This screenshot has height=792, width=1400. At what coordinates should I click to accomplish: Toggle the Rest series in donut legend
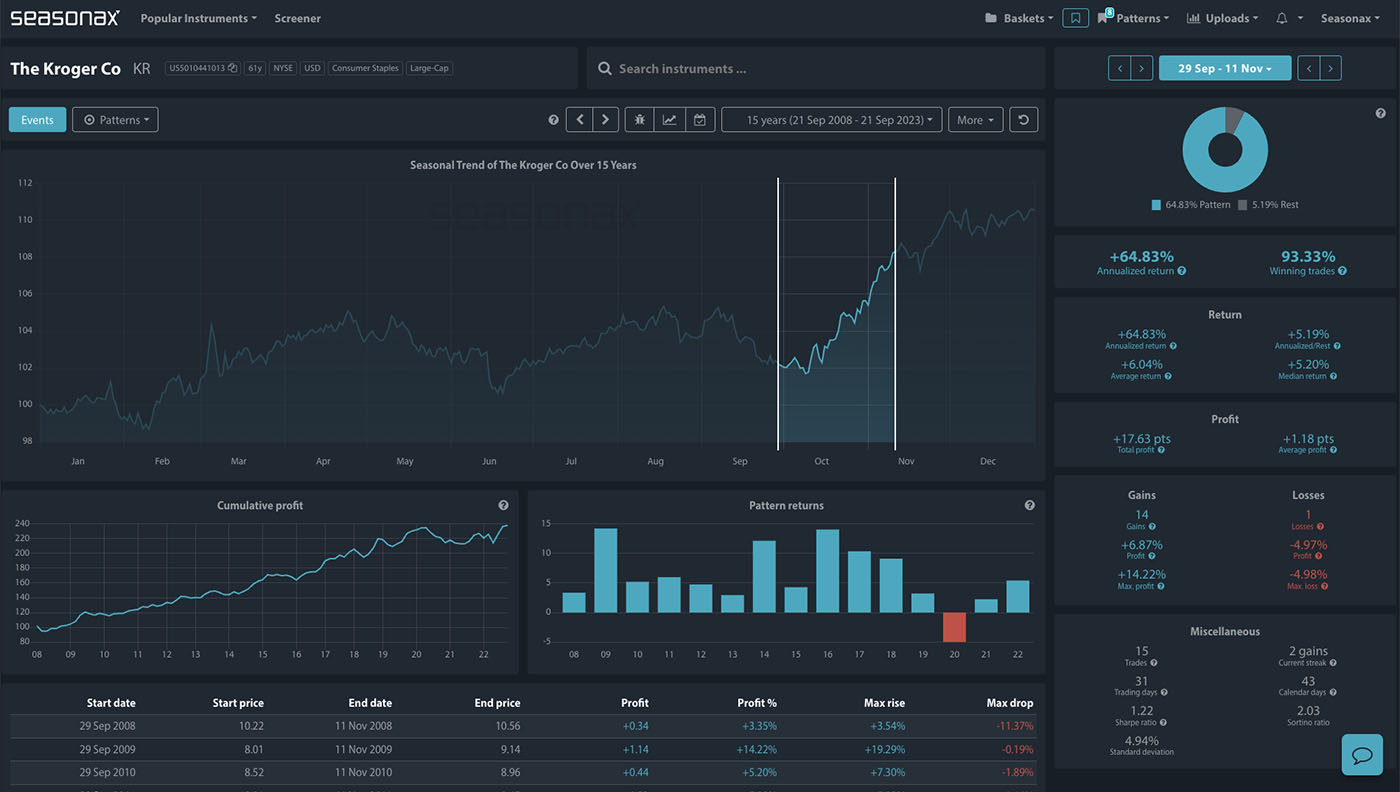(x=1268, y=205)
